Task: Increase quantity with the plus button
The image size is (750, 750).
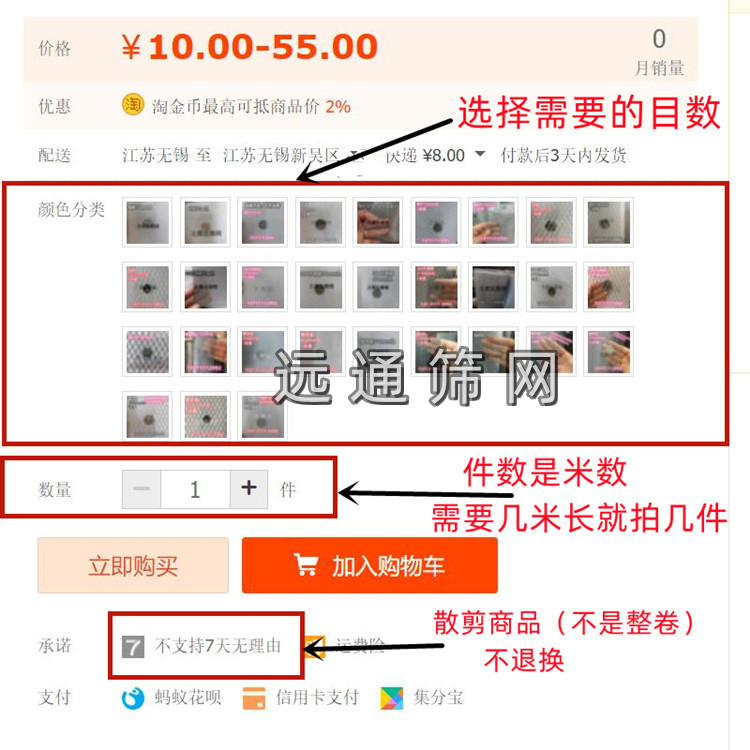Action: [249, 489]
